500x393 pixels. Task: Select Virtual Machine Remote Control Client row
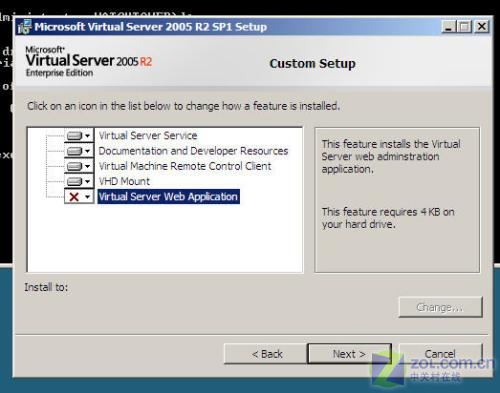coord(185,166)
